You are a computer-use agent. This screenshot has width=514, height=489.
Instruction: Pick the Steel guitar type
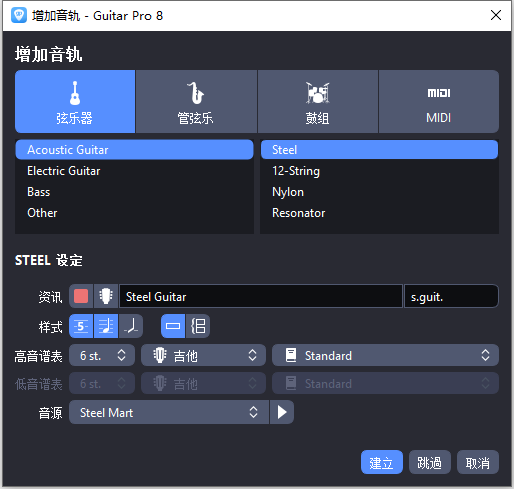(x=379, y=150)
